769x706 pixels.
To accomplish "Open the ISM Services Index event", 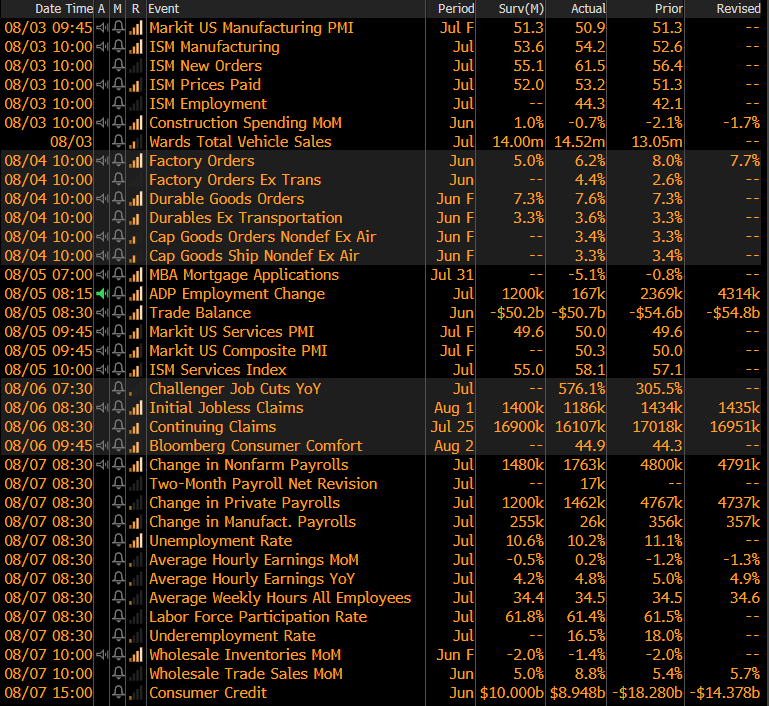I will click(217, 370).
